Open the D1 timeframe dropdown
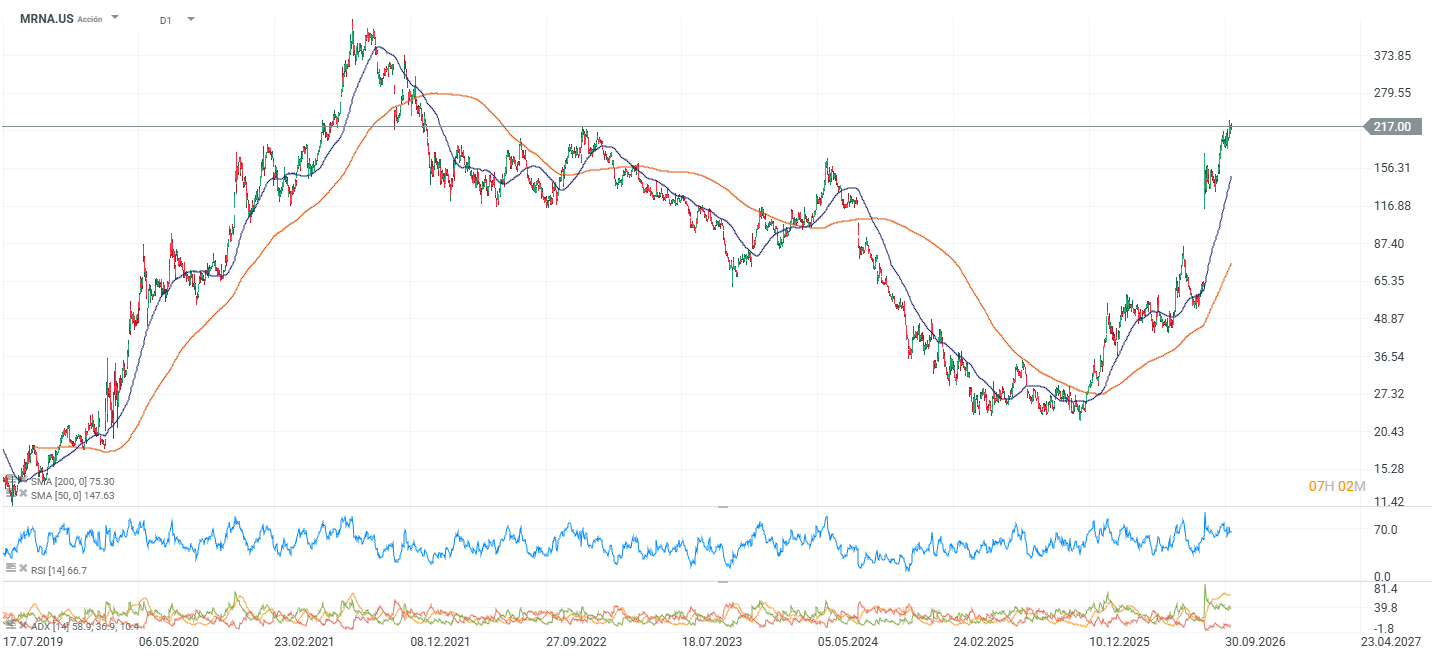 pyautogui.click(x=191, y=19)
